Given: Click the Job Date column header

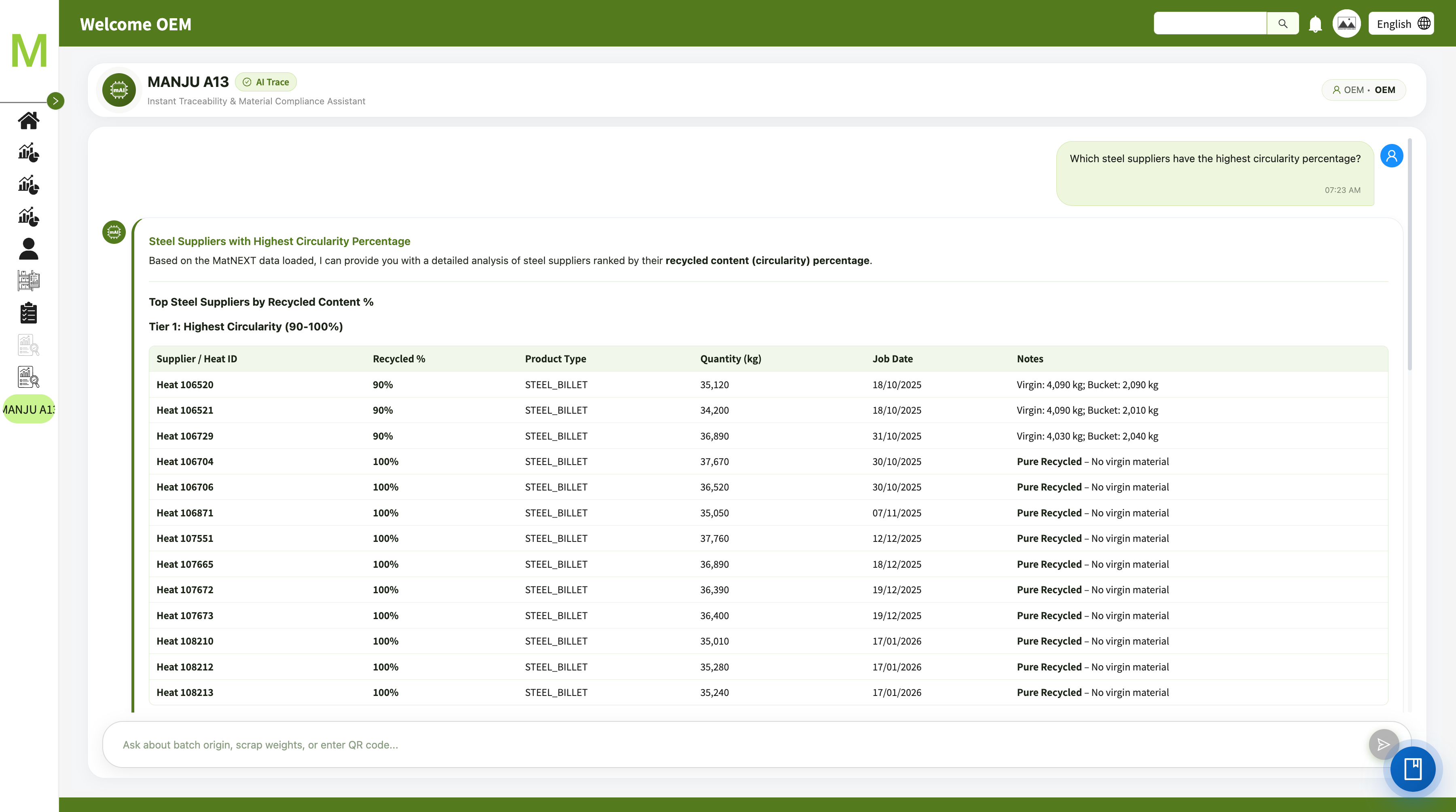Looking at the screenshot, I should tap(893, 359).
